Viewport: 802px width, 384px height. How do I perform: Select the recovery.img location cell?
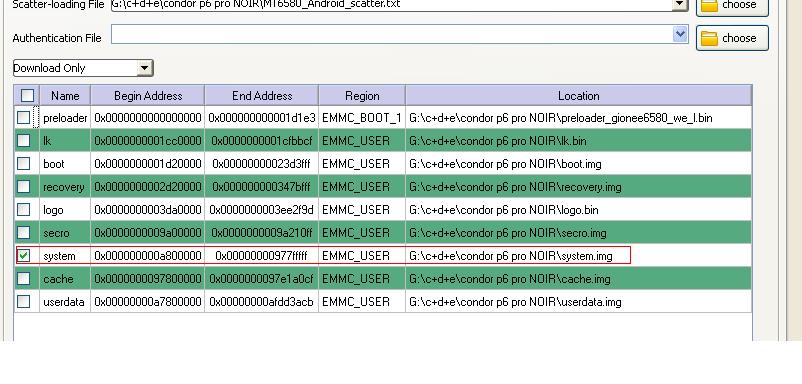pyautogui.click(x=578, y=187)
